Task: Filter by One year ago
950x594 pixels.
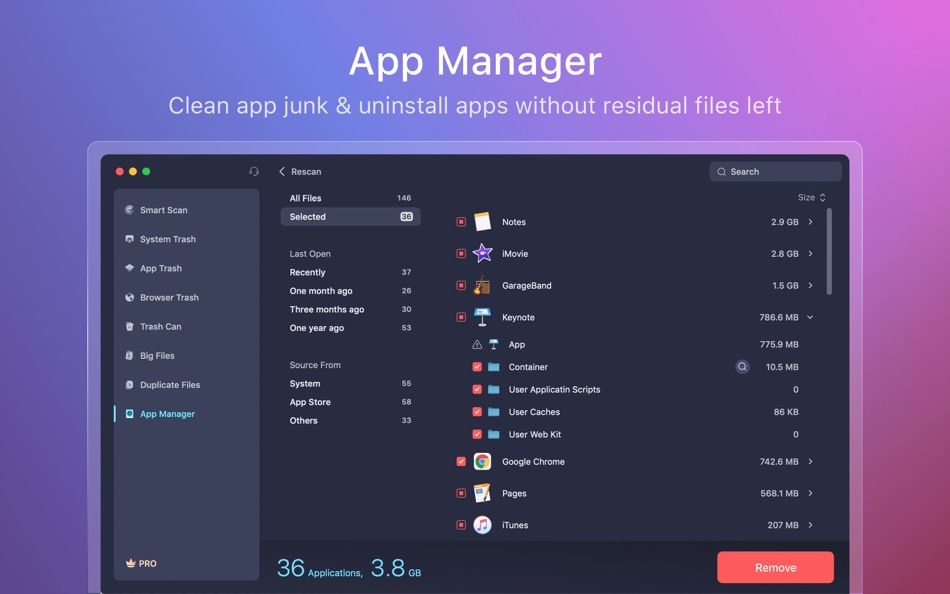Action: [x=350, y=328]
